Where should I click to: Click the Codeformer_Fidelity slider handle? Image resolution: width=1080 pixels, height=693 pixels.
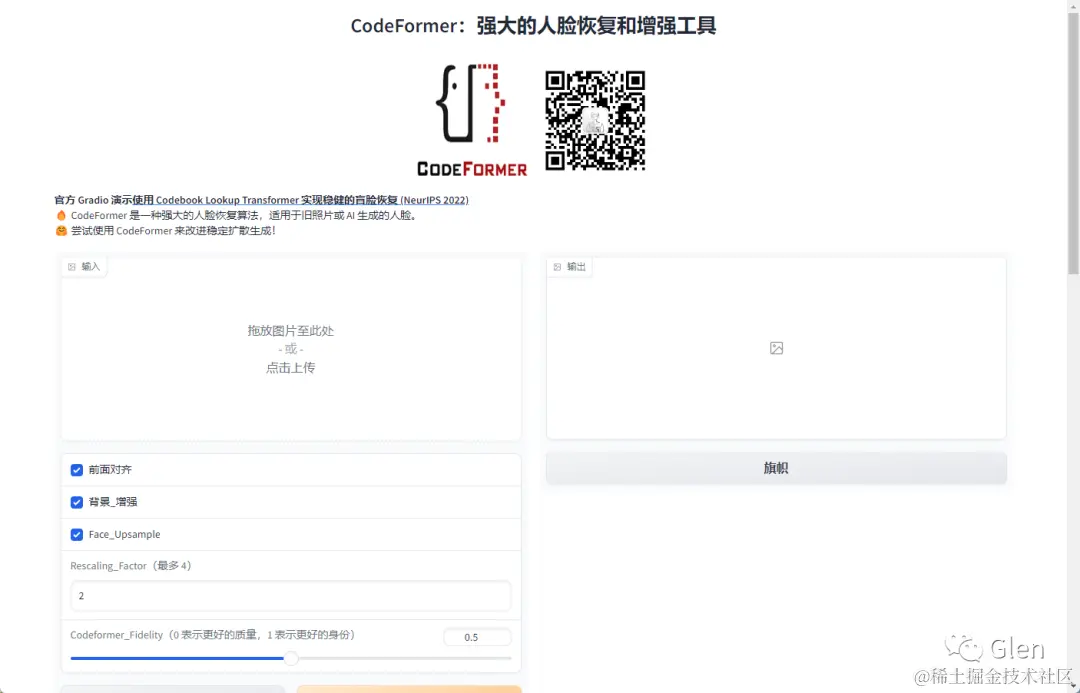[291, 658]
